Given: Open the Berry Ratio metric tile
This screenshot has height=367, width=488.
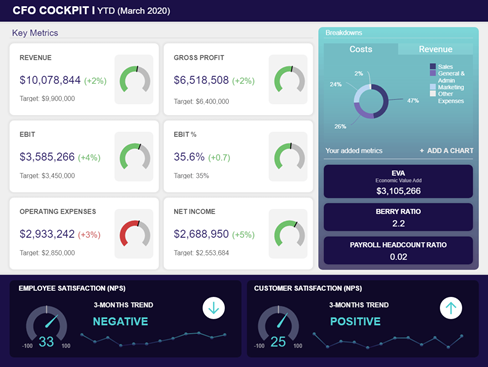Looking at the screenshot, I should 398,217.
